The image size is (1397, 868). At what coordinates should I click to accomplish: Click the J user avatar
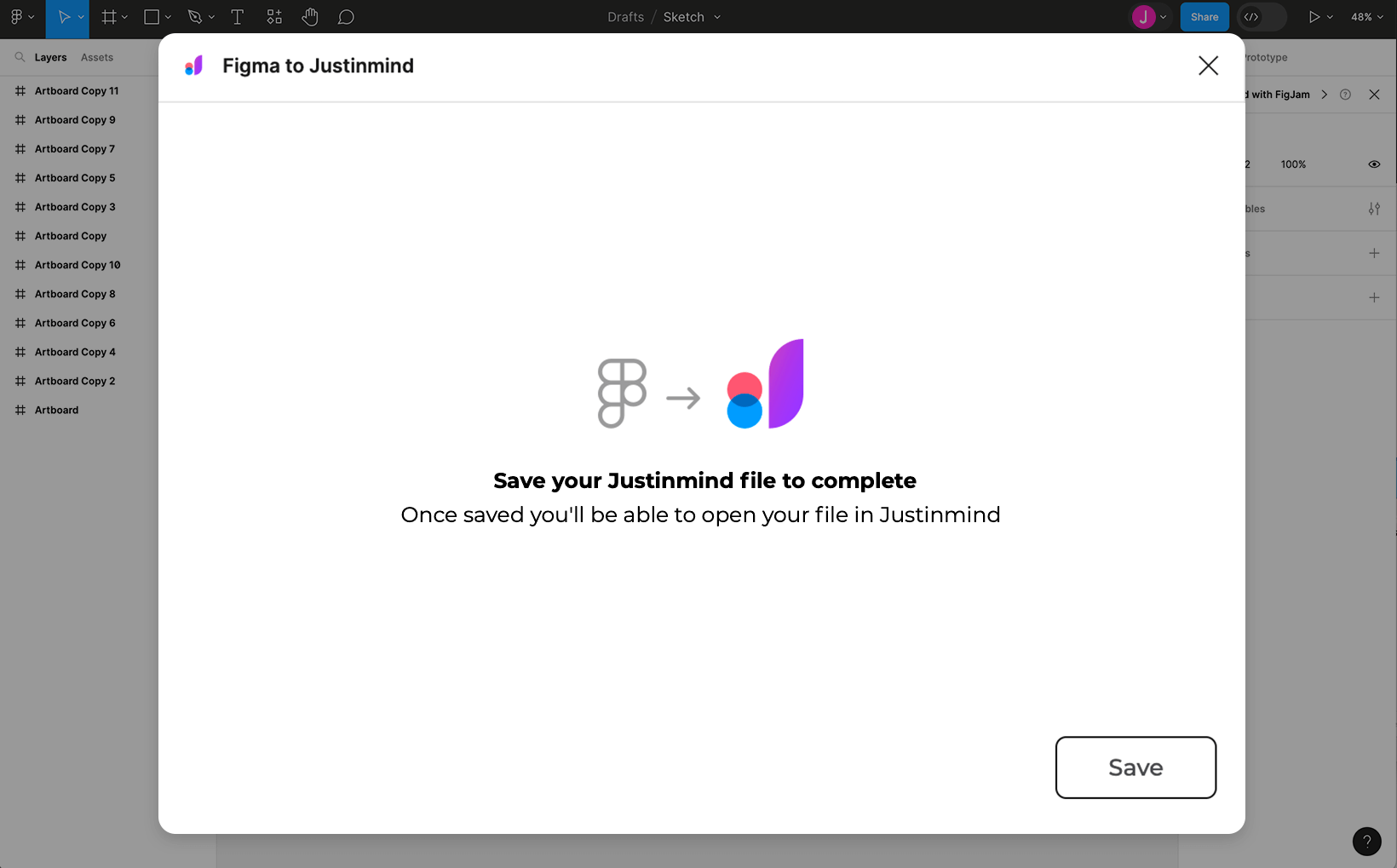pyautogui.click(x=1143, y=17)
